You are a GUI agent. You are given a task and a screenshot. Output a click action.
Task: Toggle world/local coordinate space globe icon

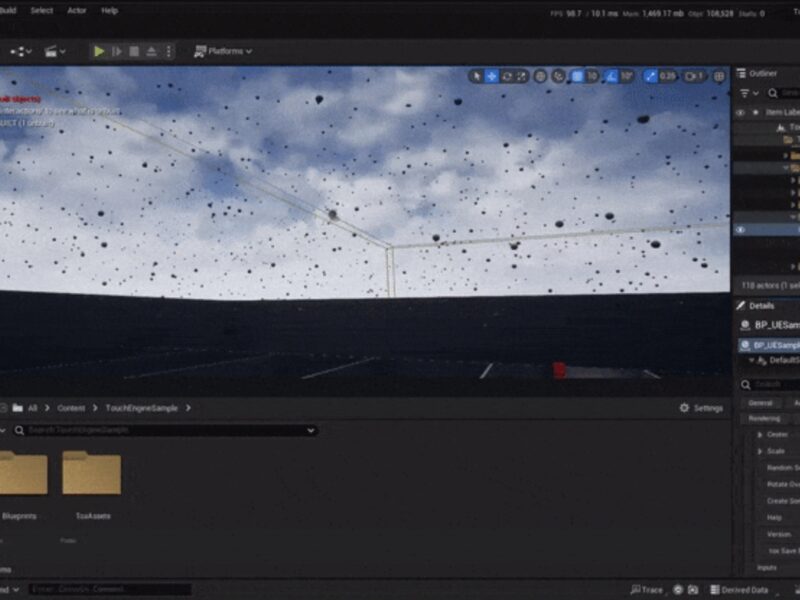click(x=540, y=77)
